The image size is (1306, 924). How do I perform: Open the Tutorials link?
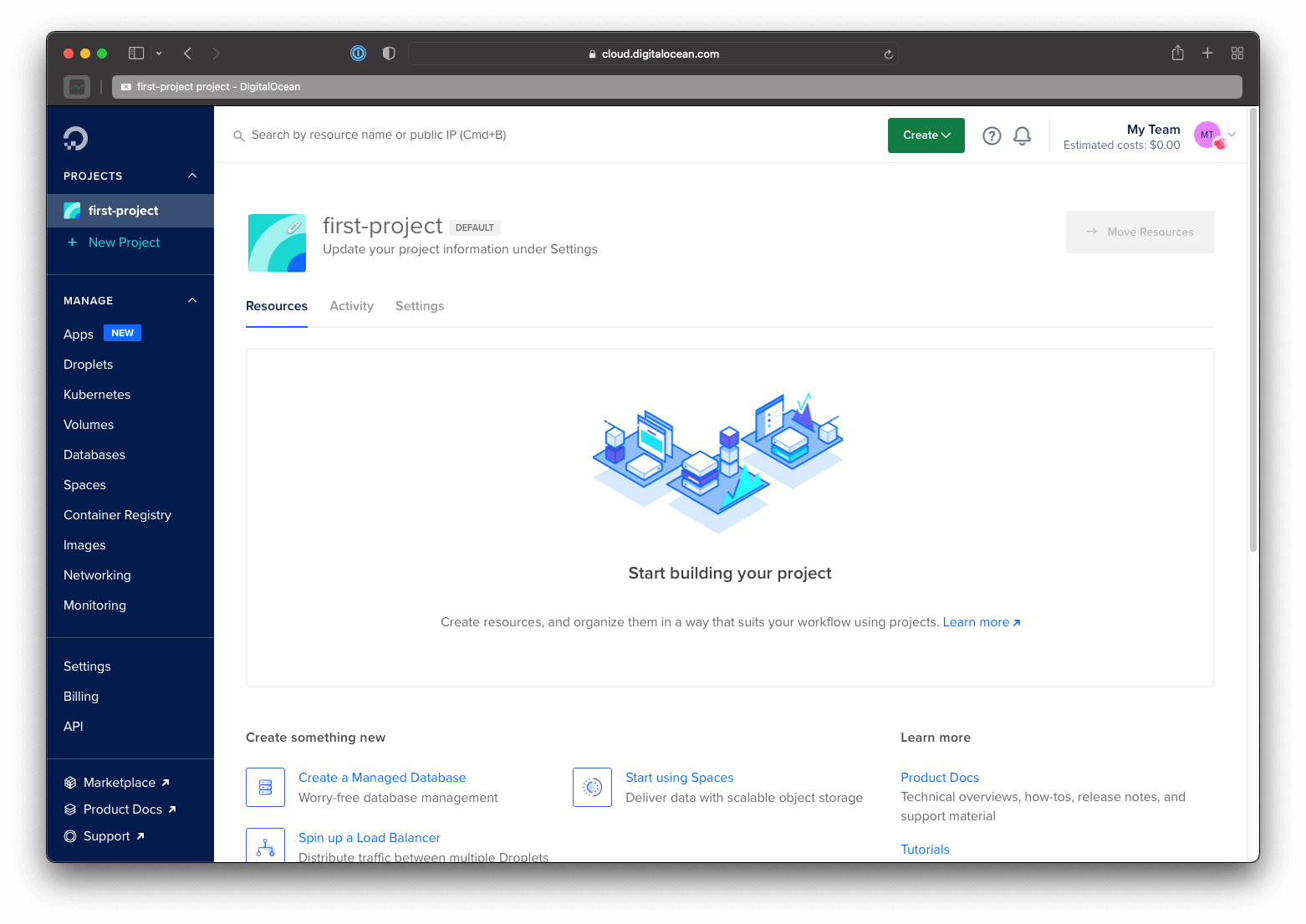(x=925, y=850)
